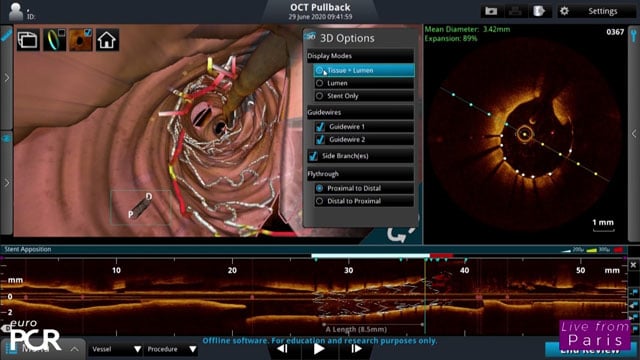Click the print icon in top toolbar
Screen dimensions: 640x360
515,11
